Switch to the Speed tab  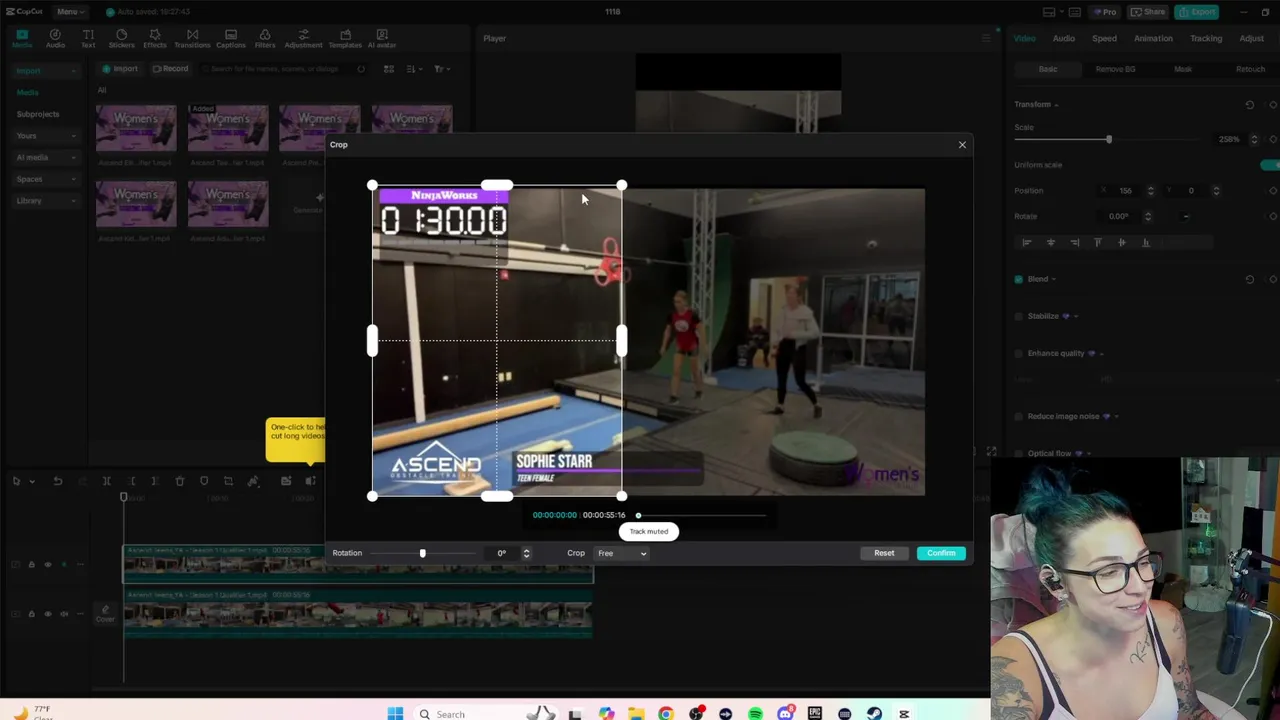tap(1104, 38)
